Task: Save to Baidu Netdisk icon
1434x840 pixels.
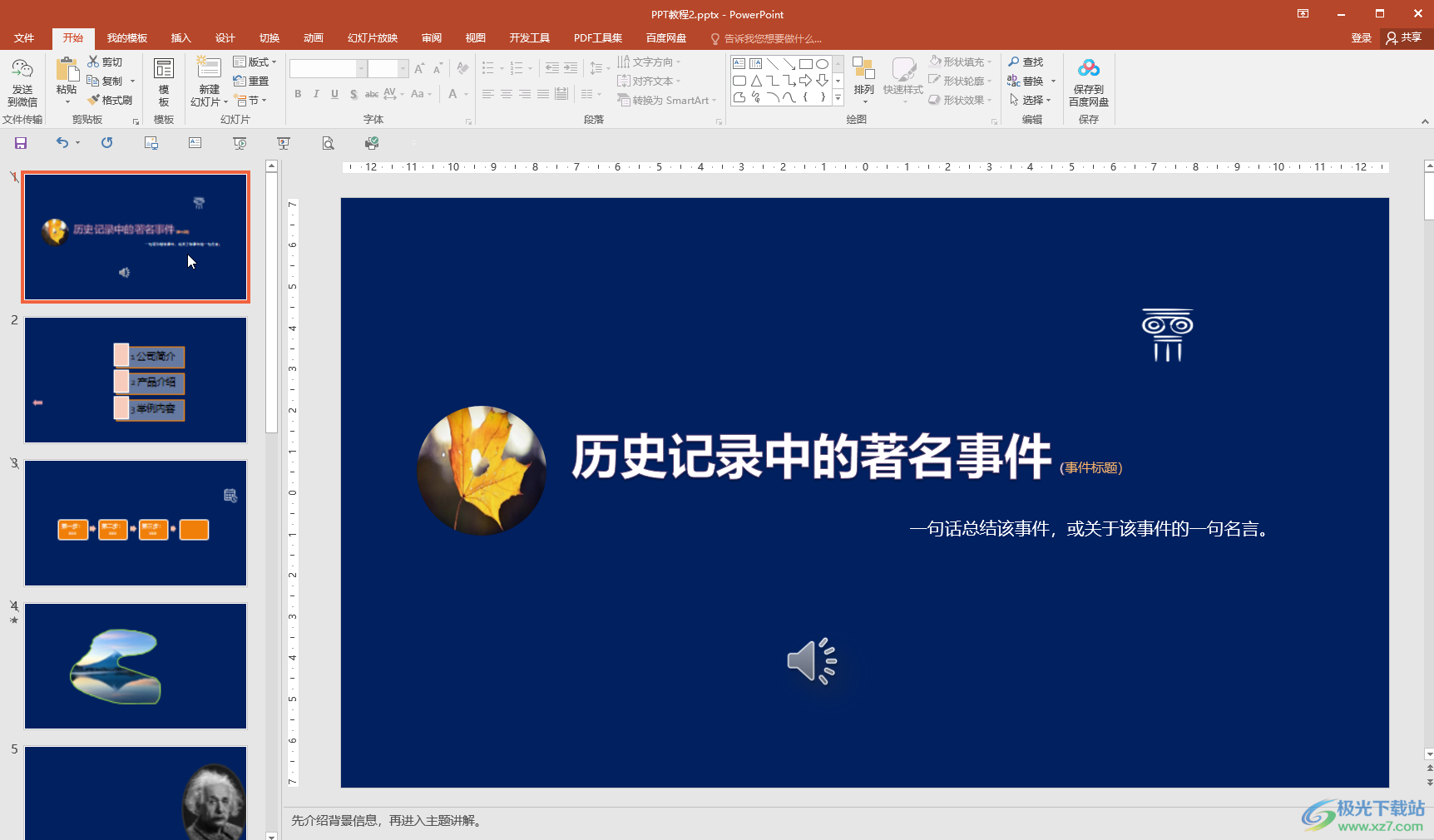Action: click(x=1089, y=82)
